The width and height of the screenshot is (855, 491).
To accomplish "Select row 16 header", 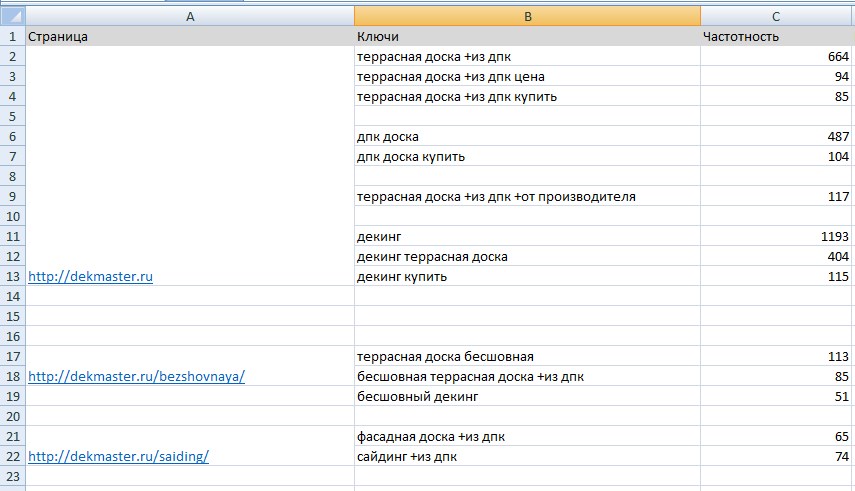I will [x=13, y=337].
